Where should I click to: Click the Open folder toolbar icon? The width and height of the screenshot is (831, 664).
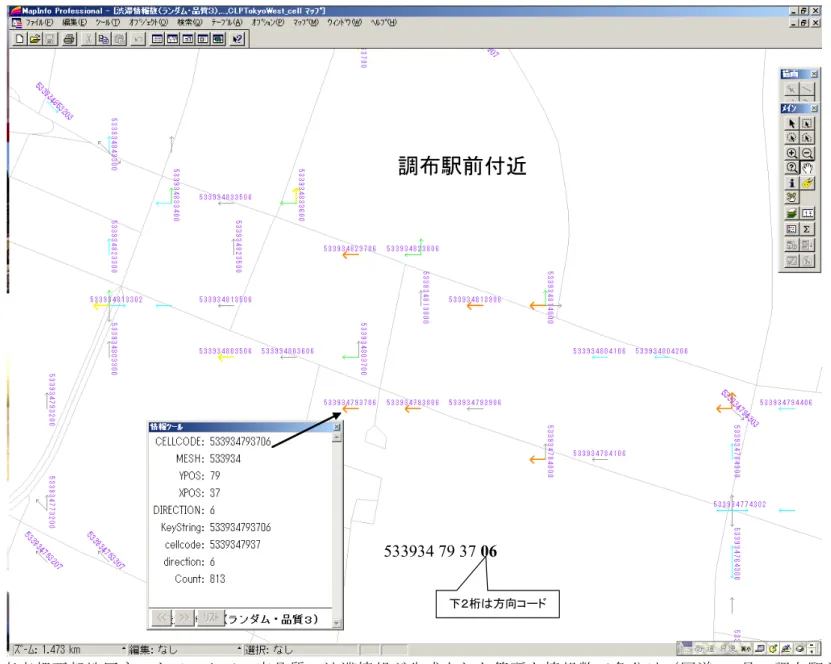pyautogui.click(x=35, y=39)
